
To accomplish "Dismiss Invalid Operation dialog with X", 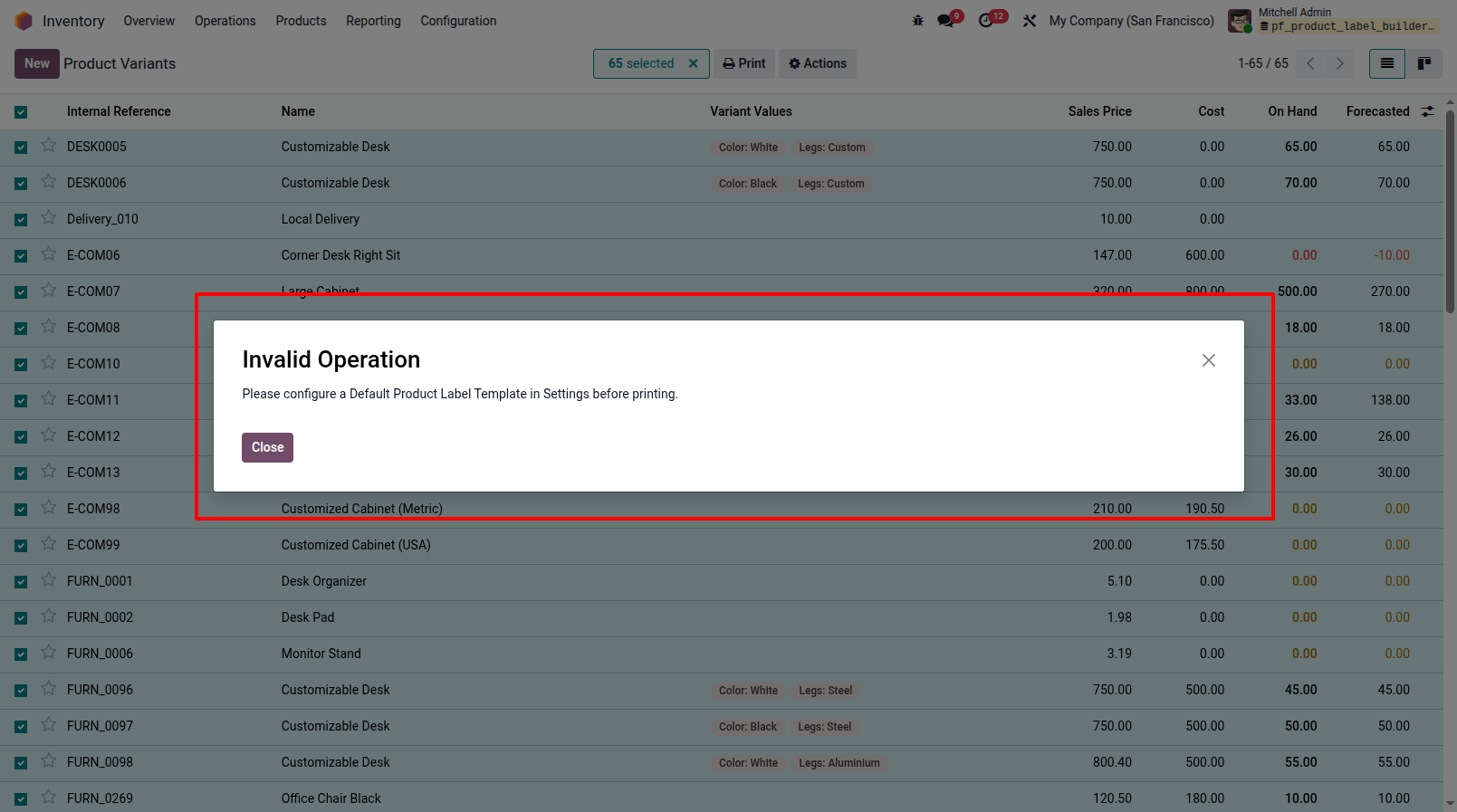I will tap(1209, 360).
